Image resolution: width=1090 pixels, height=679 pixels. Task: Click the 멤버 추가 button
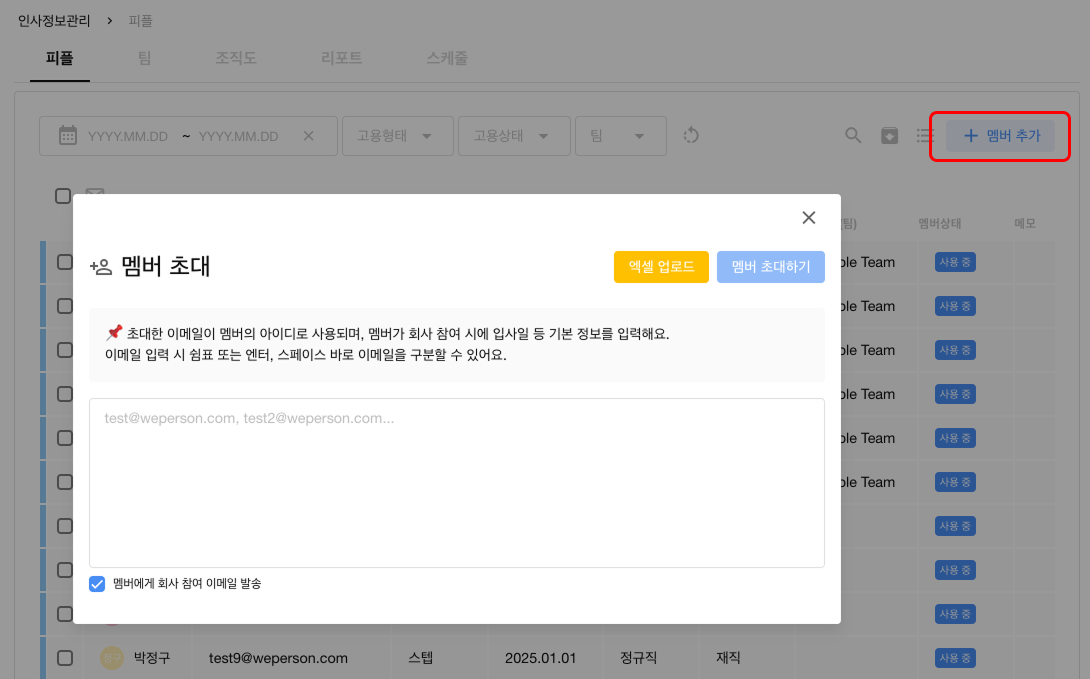pos(1000,136)
